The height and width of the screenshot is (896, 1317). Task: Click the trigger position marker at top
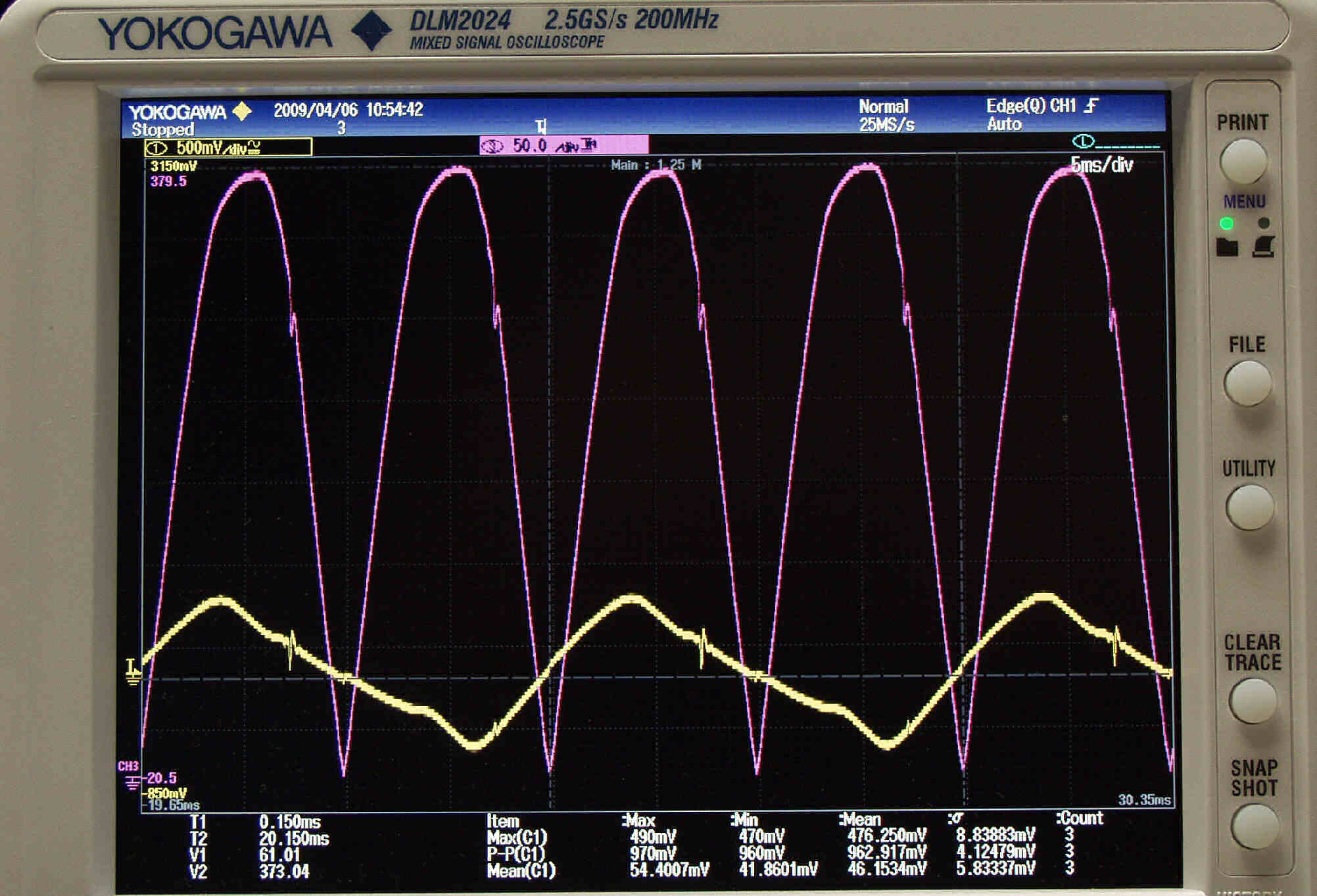pos(541,126)
